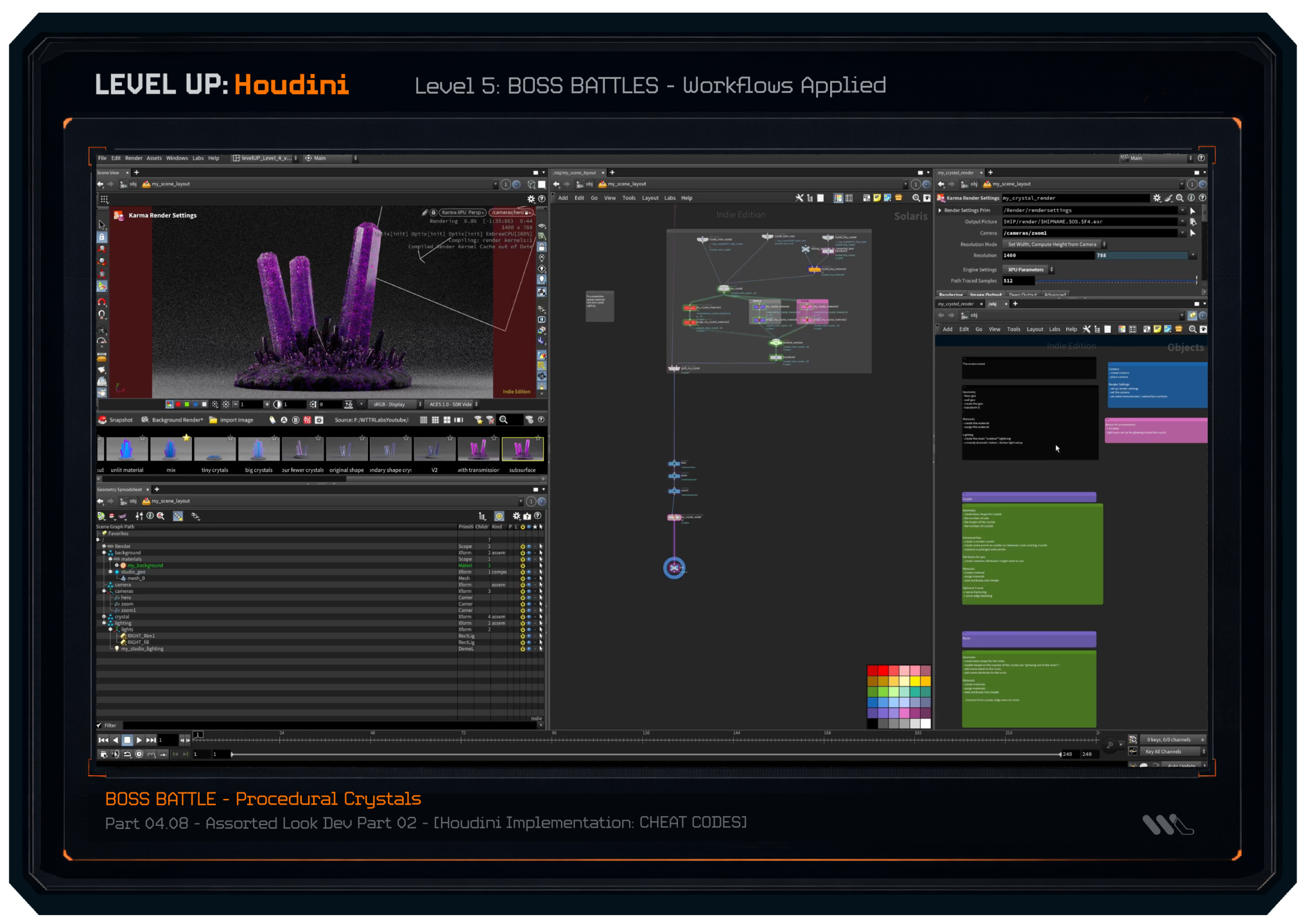
Task: Switch to the Image Output tab
Action: [985, 295]
